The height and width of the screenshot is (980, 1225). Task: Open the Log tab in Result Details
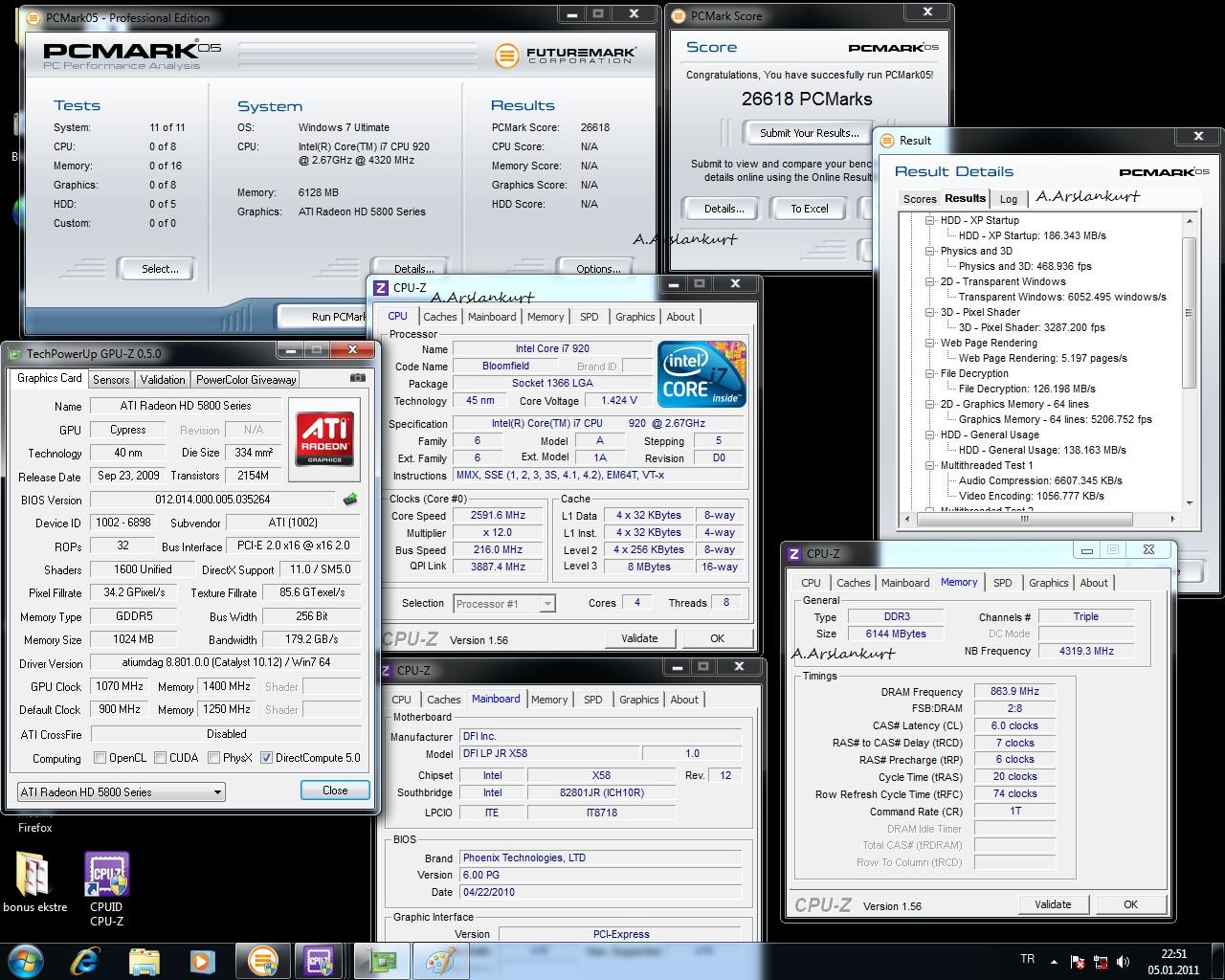pos(1009,199)
